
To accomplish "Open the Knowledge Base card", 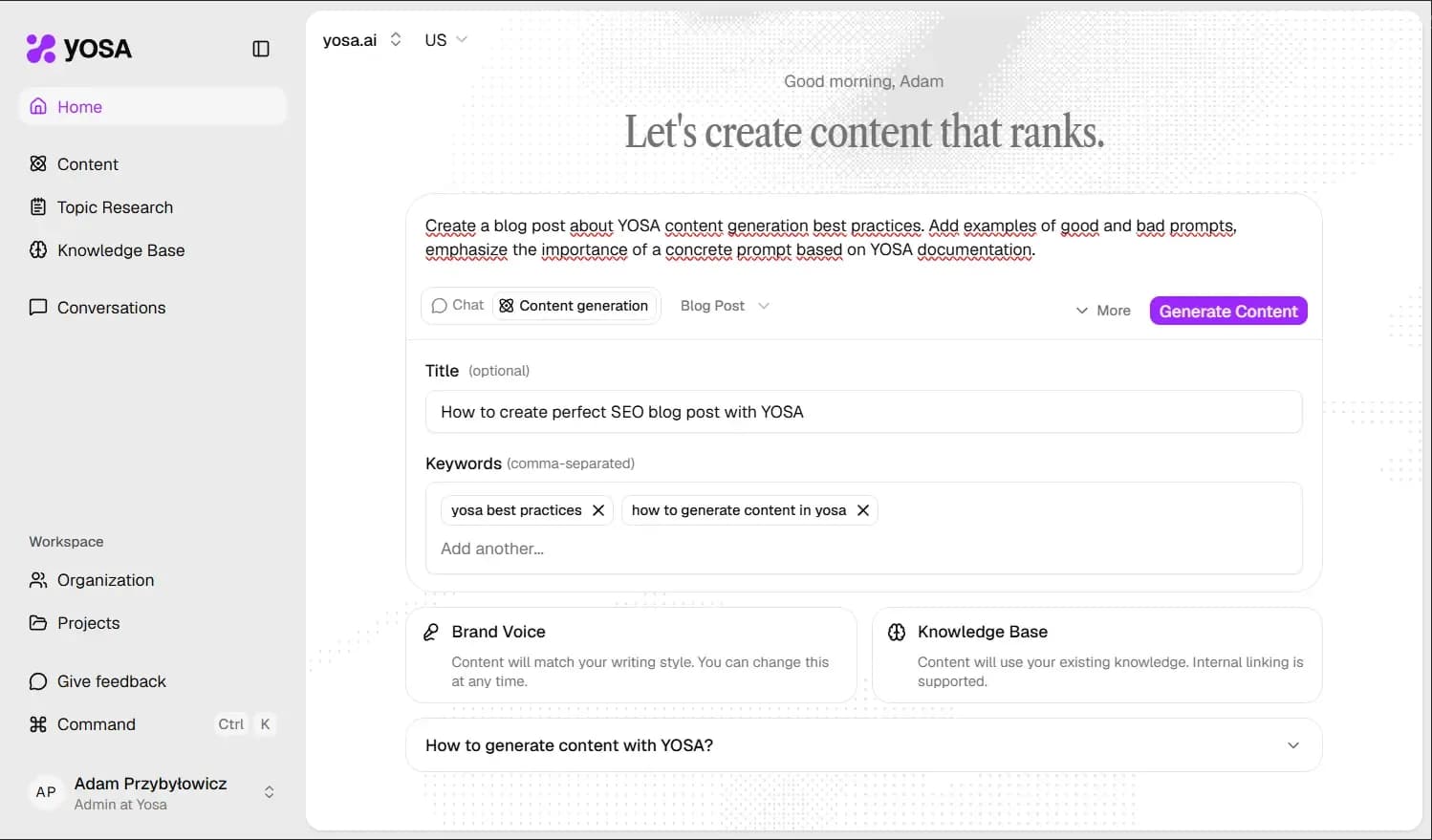I will (1097, 656).
